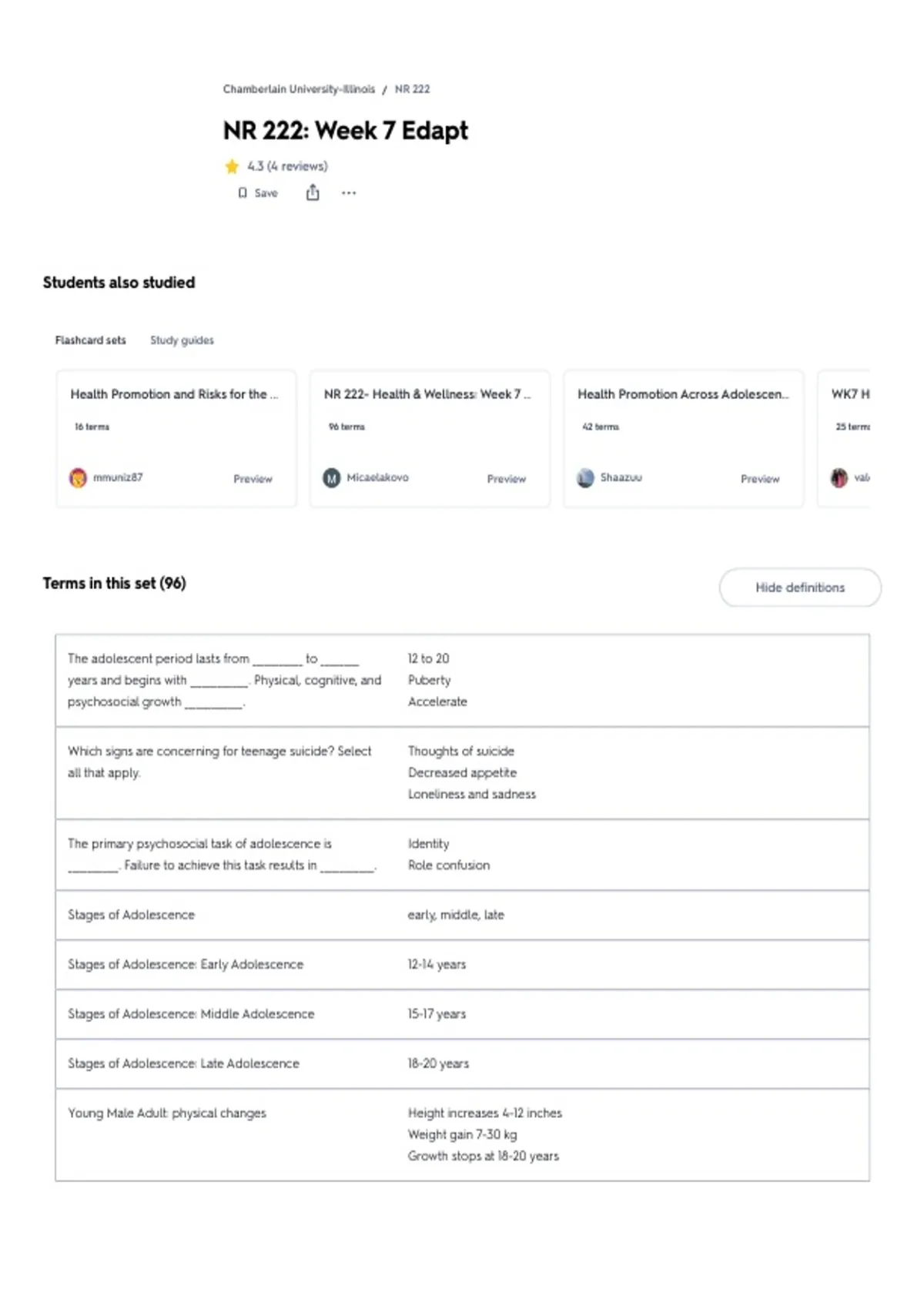924x1309 pixels.
Task: Open the partially visible WK7 flashcard card
Action: click(x=844, y=439)
